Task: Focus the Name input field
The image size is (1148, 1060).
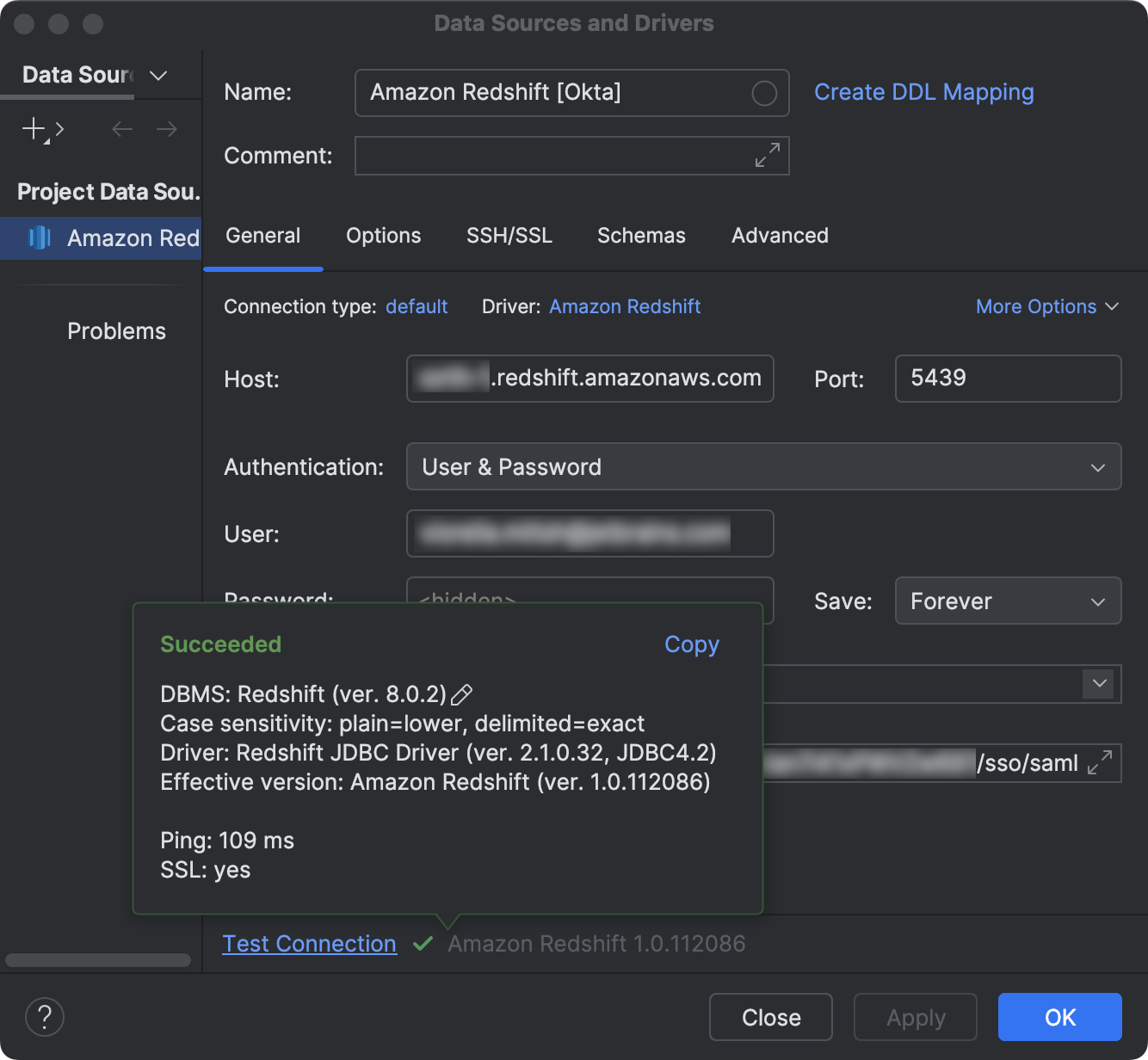Action: [x=572, y=93]
